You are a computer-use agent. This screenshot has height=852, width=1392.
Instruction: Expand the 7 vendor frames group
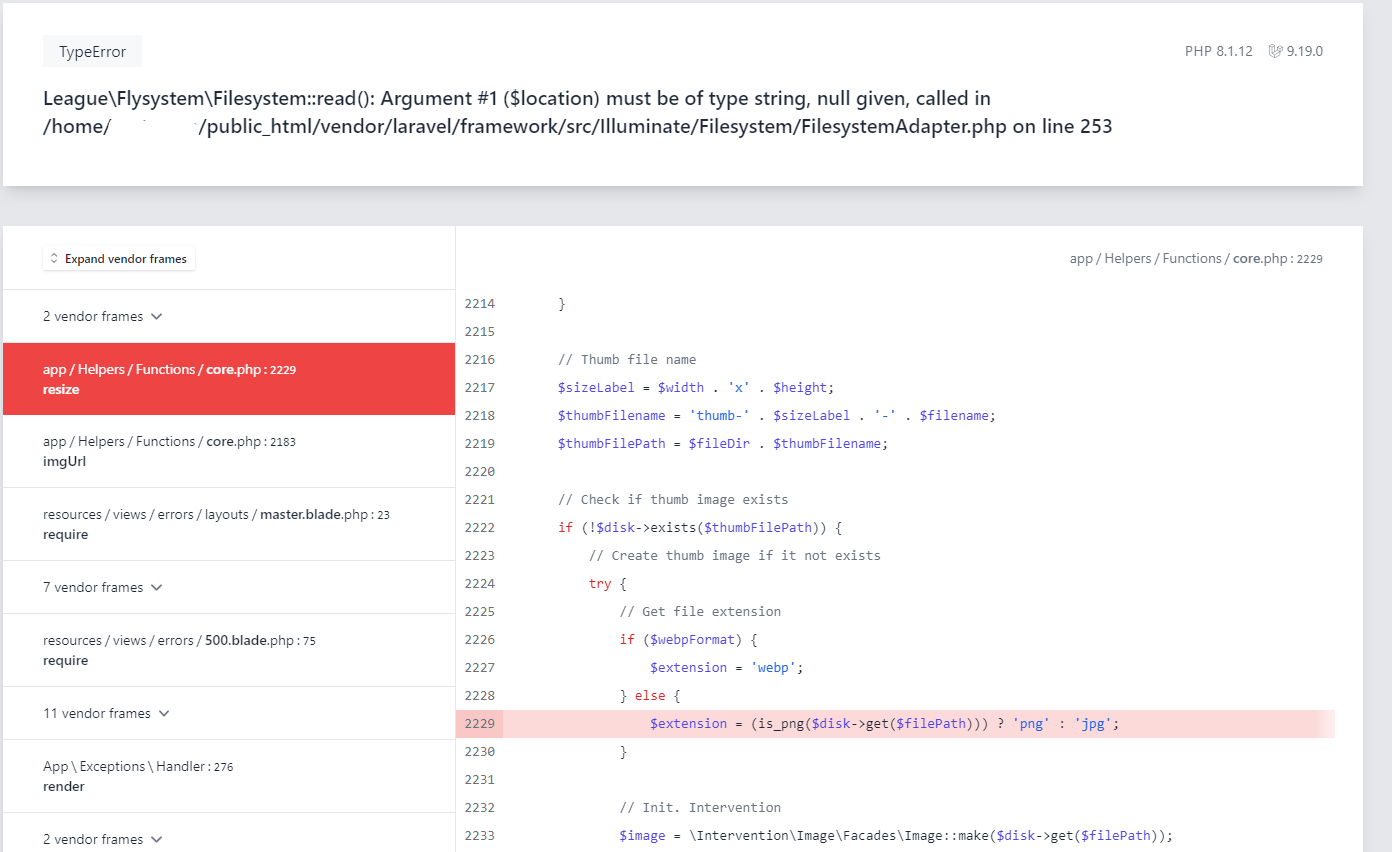click(103, 587)
